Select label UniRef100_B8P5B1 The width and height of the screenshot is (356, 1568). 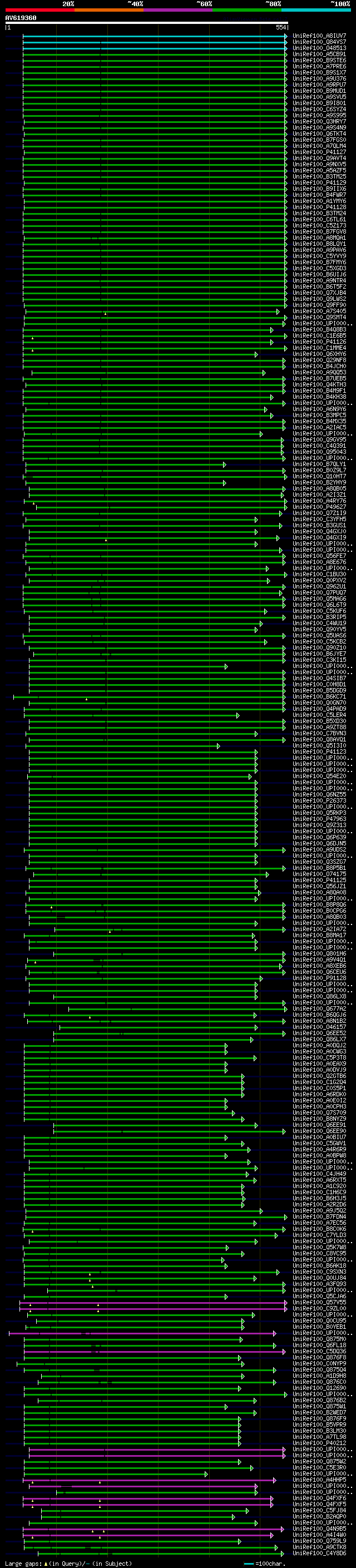(319, 868)
